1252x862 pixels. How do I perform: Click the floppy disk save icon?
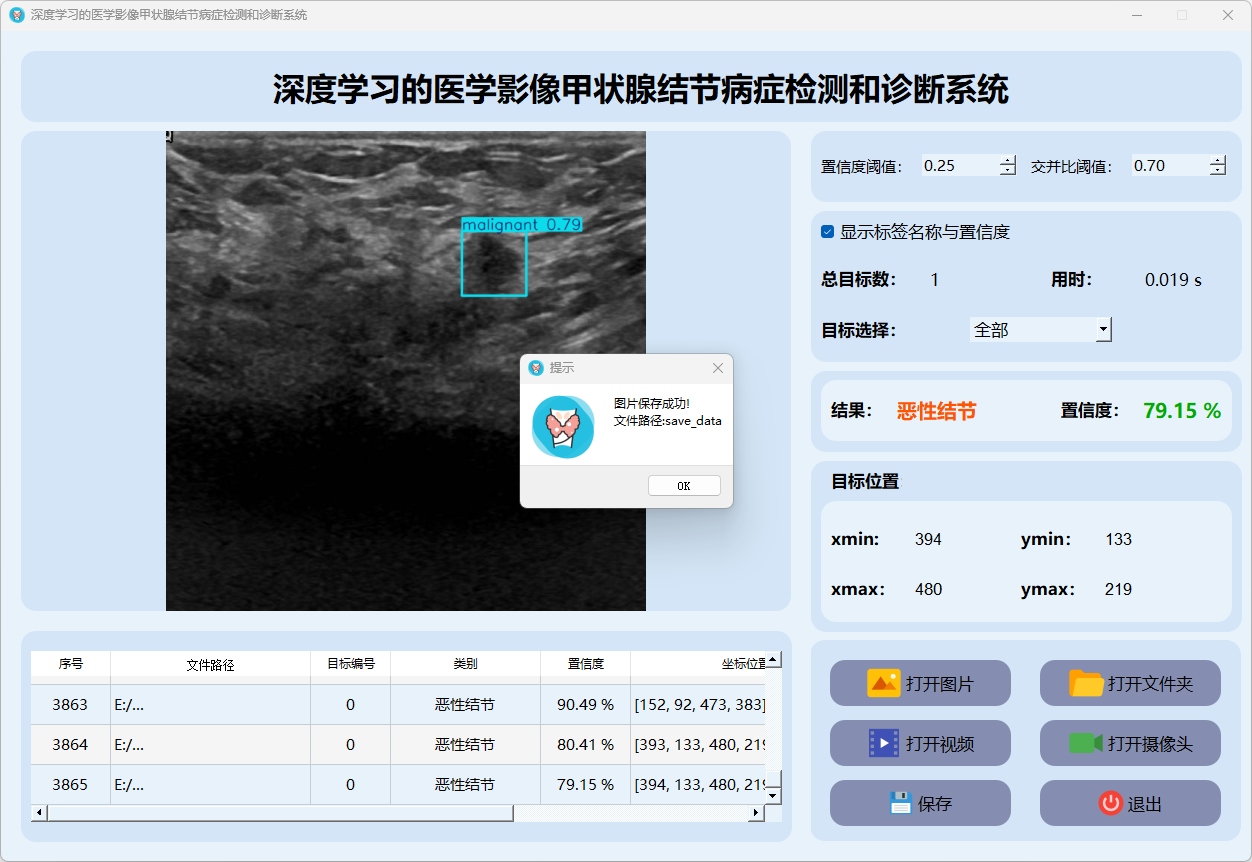900,803
